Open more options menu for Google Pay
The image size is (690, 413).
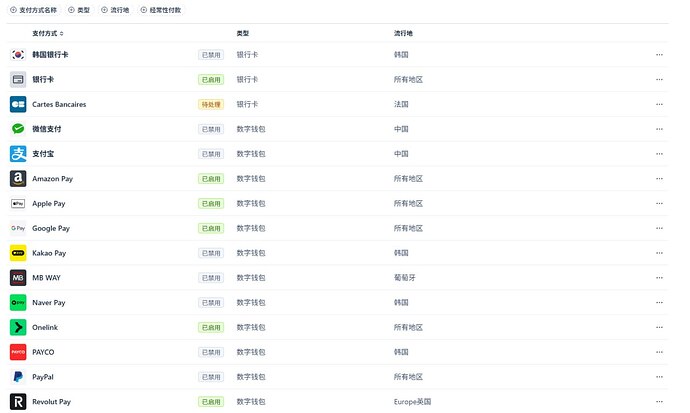659,228
